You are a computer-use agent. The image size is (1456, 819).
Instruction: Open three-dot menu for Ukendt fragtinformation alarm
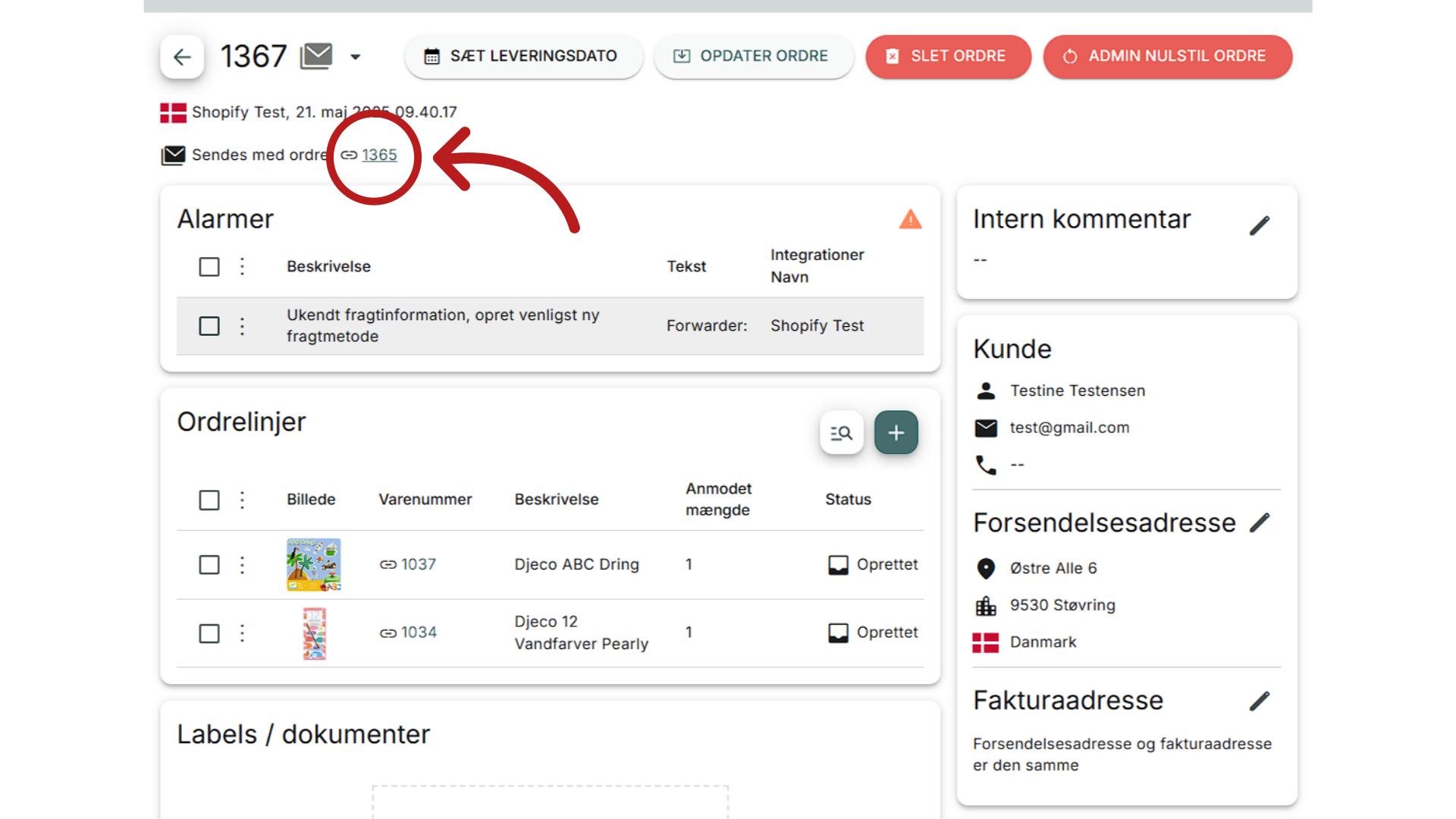(x=243, y=326)
